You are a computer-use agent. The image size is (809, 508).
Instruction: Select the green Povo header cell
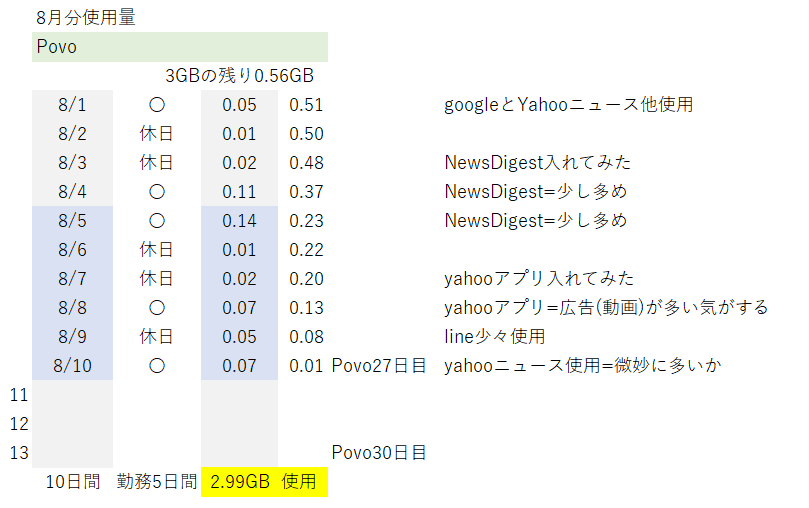coord(180,47)
